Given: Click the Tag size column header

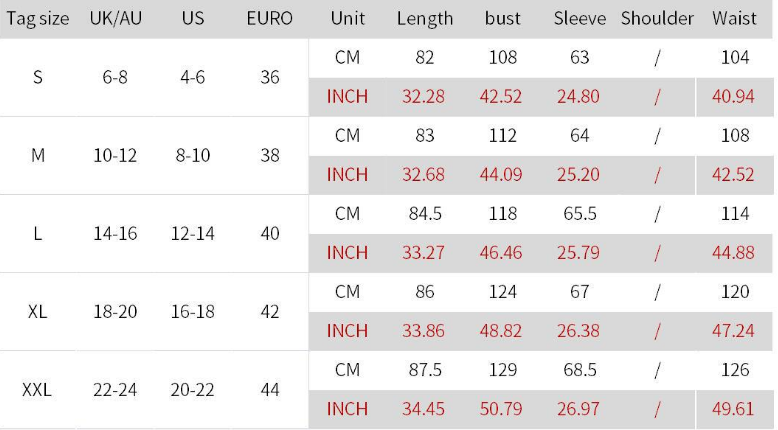Looking at the screenshot, I should (x=38, y=19).
